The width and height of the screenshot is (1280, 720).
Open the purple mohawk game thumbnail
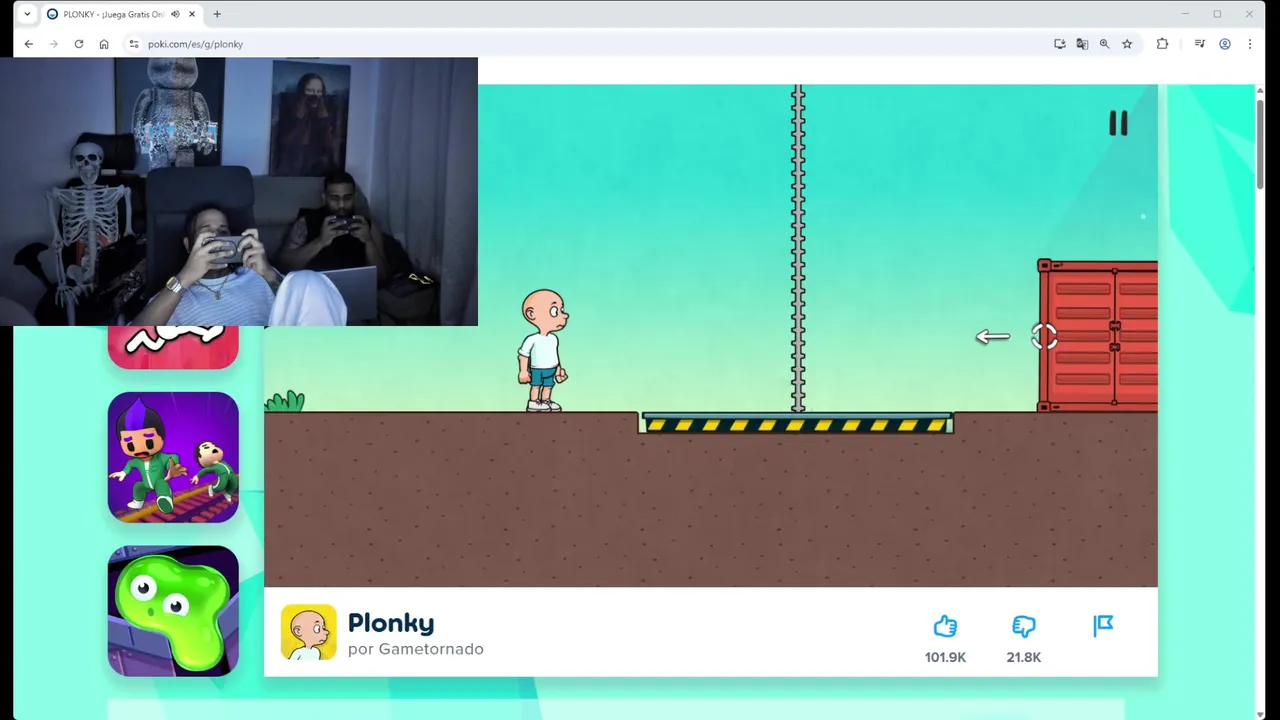(173, 457)
